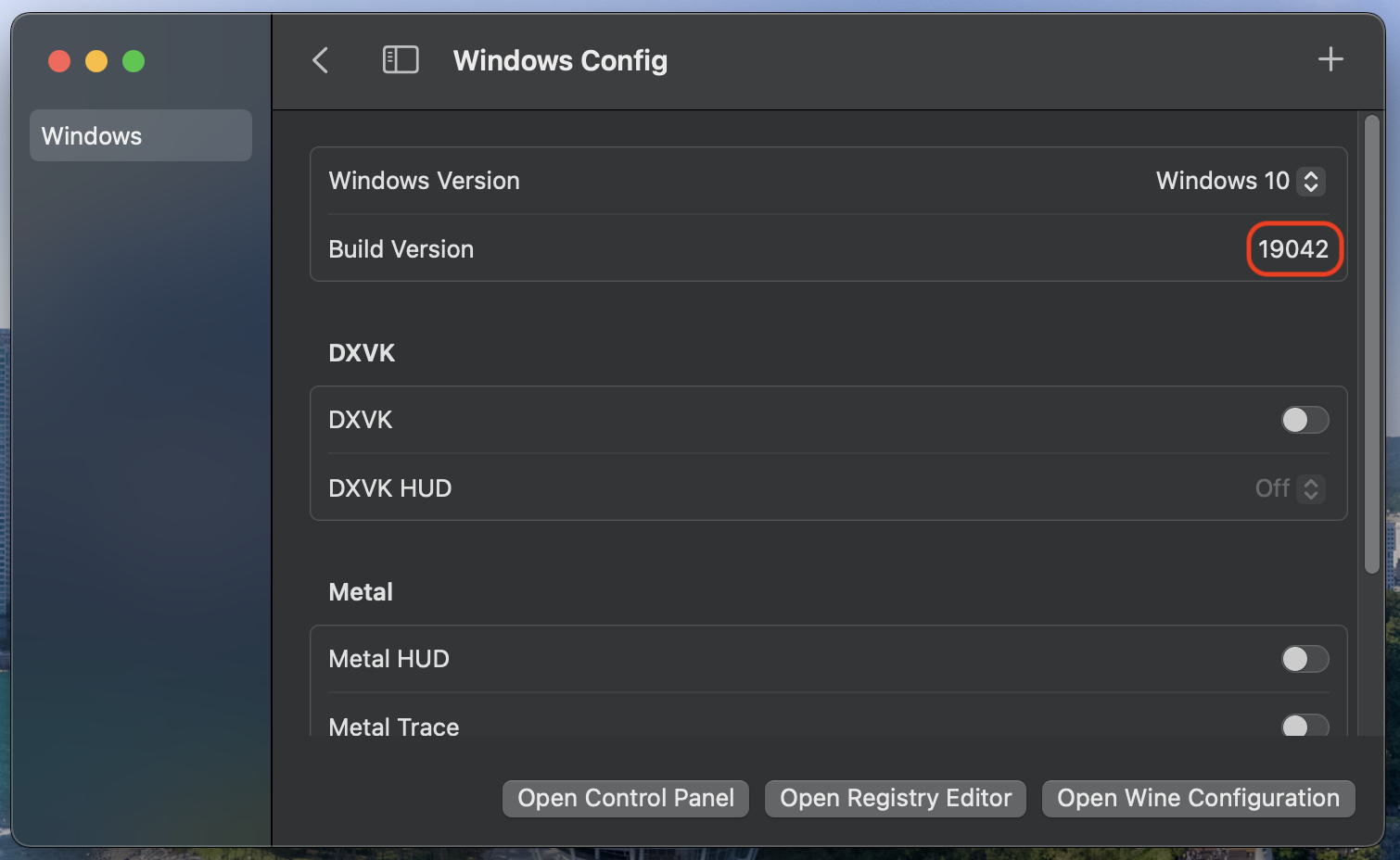Launch Open Registry Editor button
Image resolution: width=1400 pixels, height=860 pixels.
(896, 798)
